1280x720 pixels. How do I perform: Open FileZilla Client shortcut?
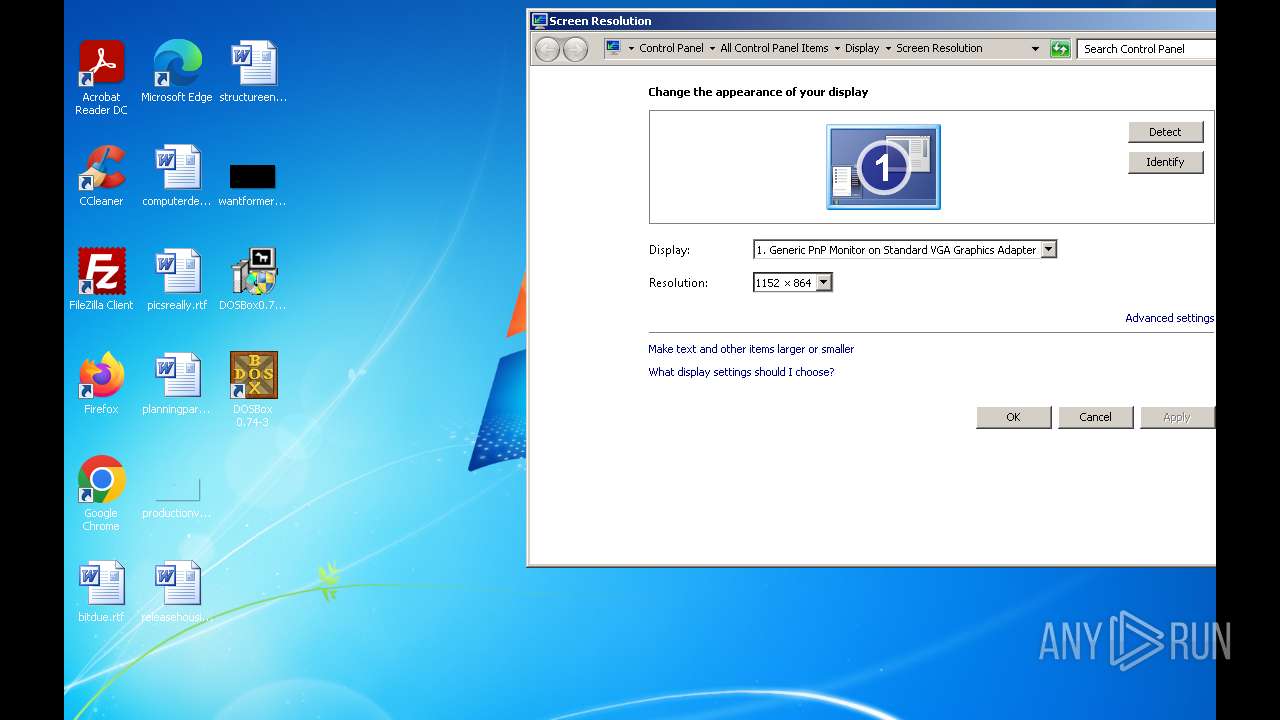[101, 279]
